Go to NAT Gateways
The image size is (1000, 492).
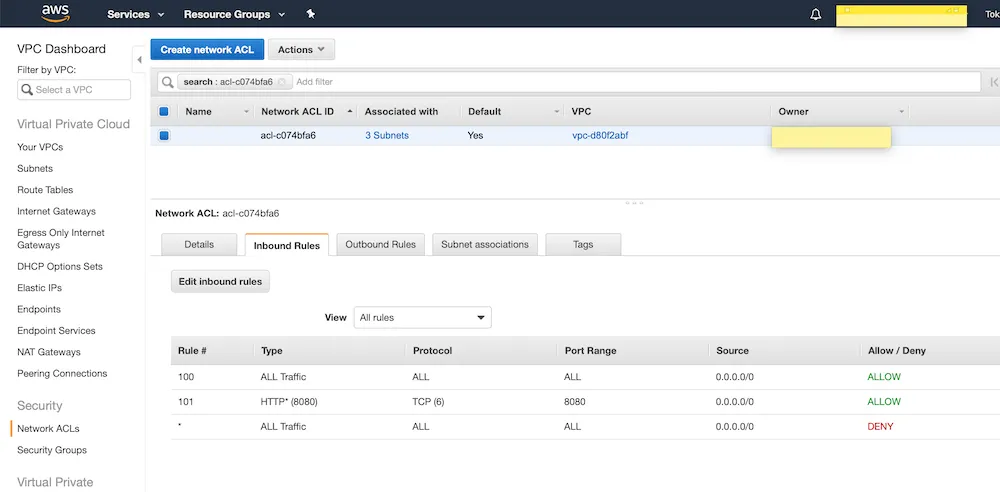[49, 352]
